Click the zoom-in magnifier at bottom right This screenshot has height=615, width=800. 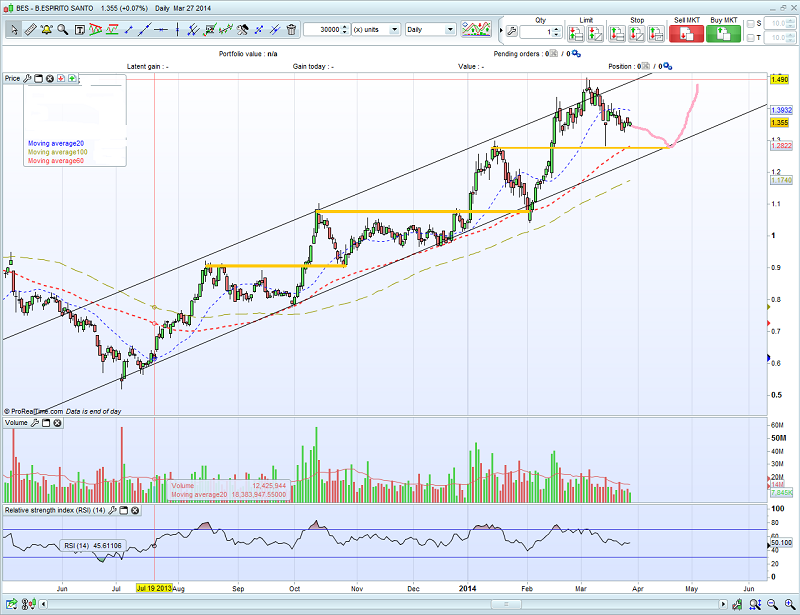pos(789,605)
